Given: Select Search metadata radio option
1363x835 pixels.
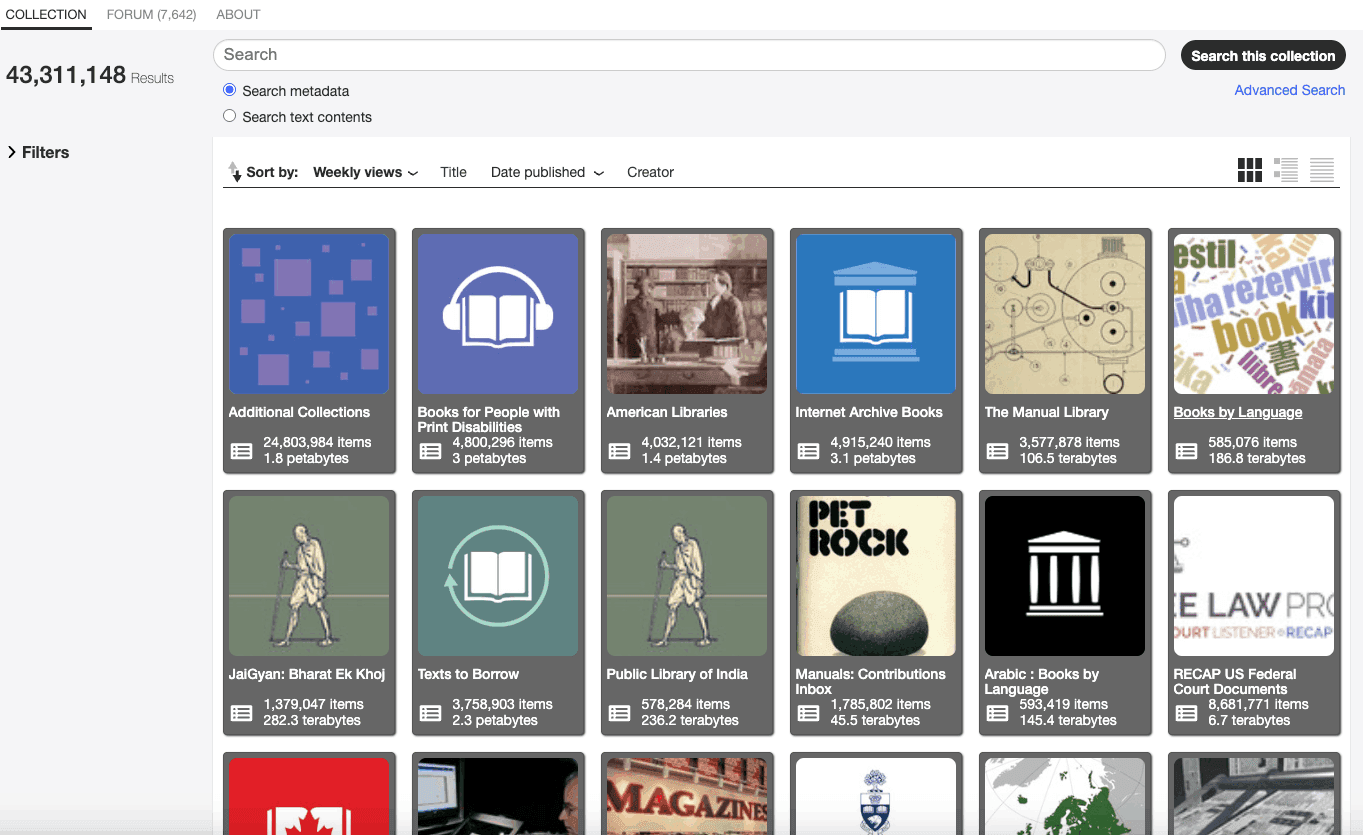Looking at the screenshot, I should (230, 90).
